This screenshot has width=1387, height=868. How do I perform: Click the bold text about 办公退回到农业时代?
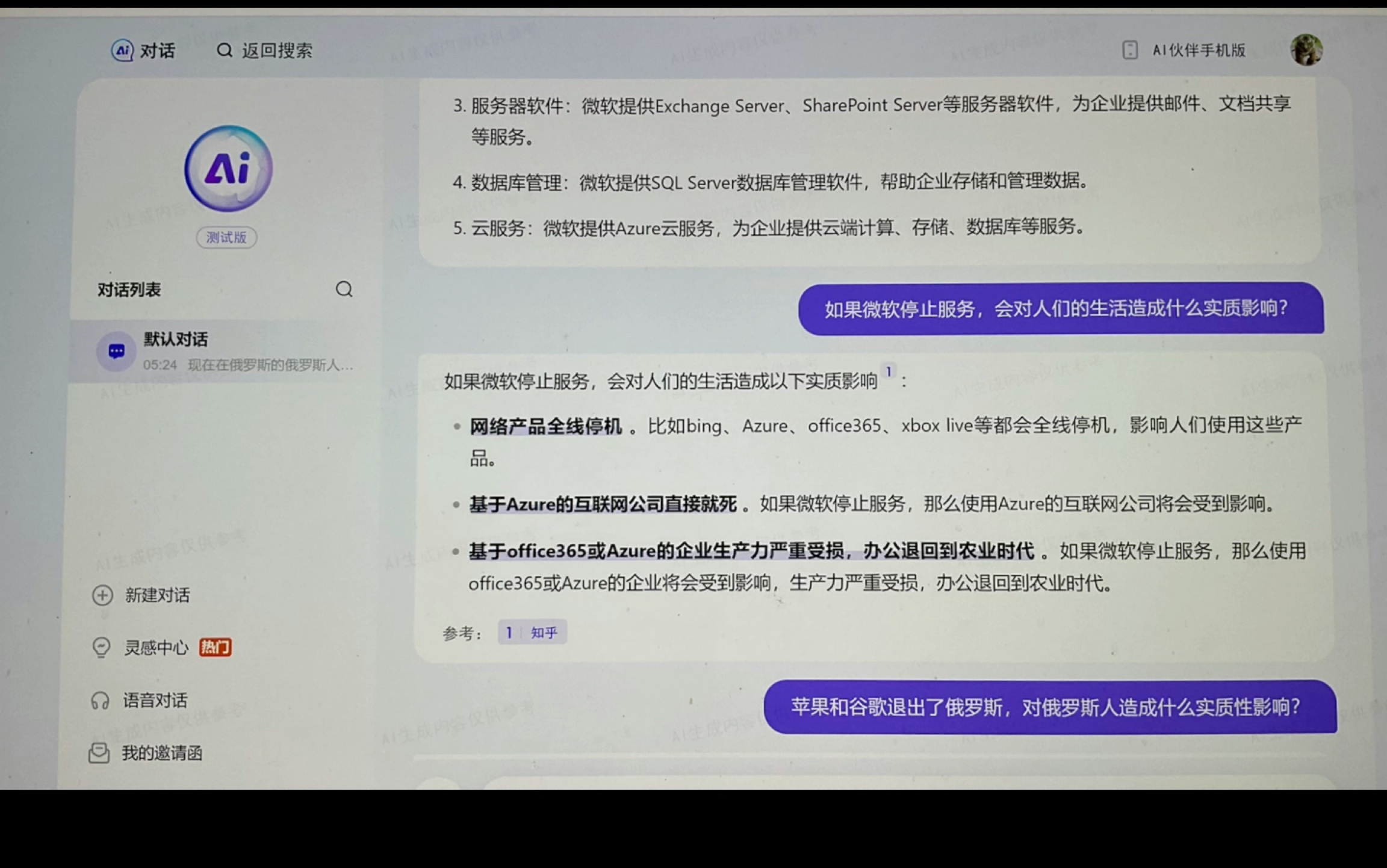point(751,550)
